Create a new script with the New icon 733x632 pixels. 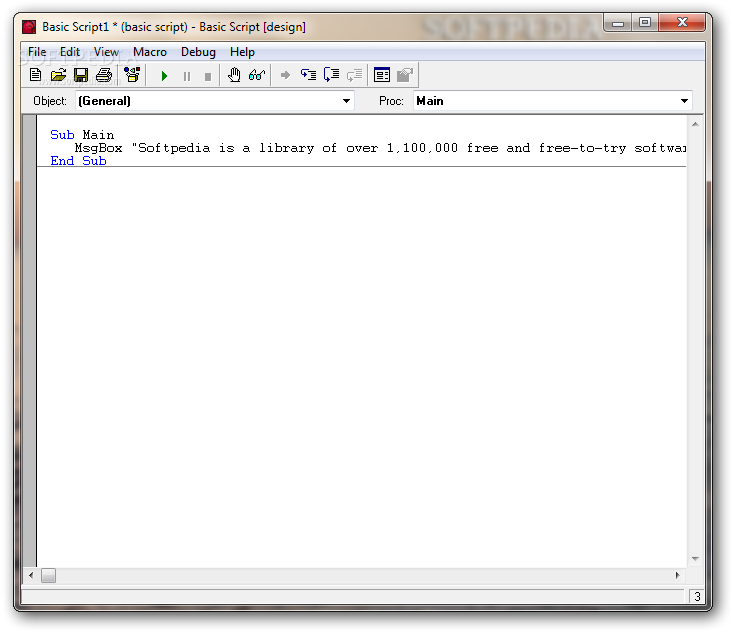(36, 75)
